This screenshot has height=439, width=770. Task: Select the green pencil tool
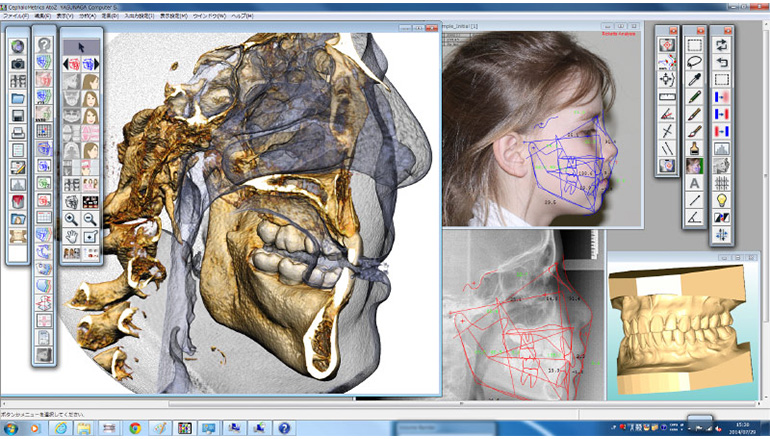point(694,97)
